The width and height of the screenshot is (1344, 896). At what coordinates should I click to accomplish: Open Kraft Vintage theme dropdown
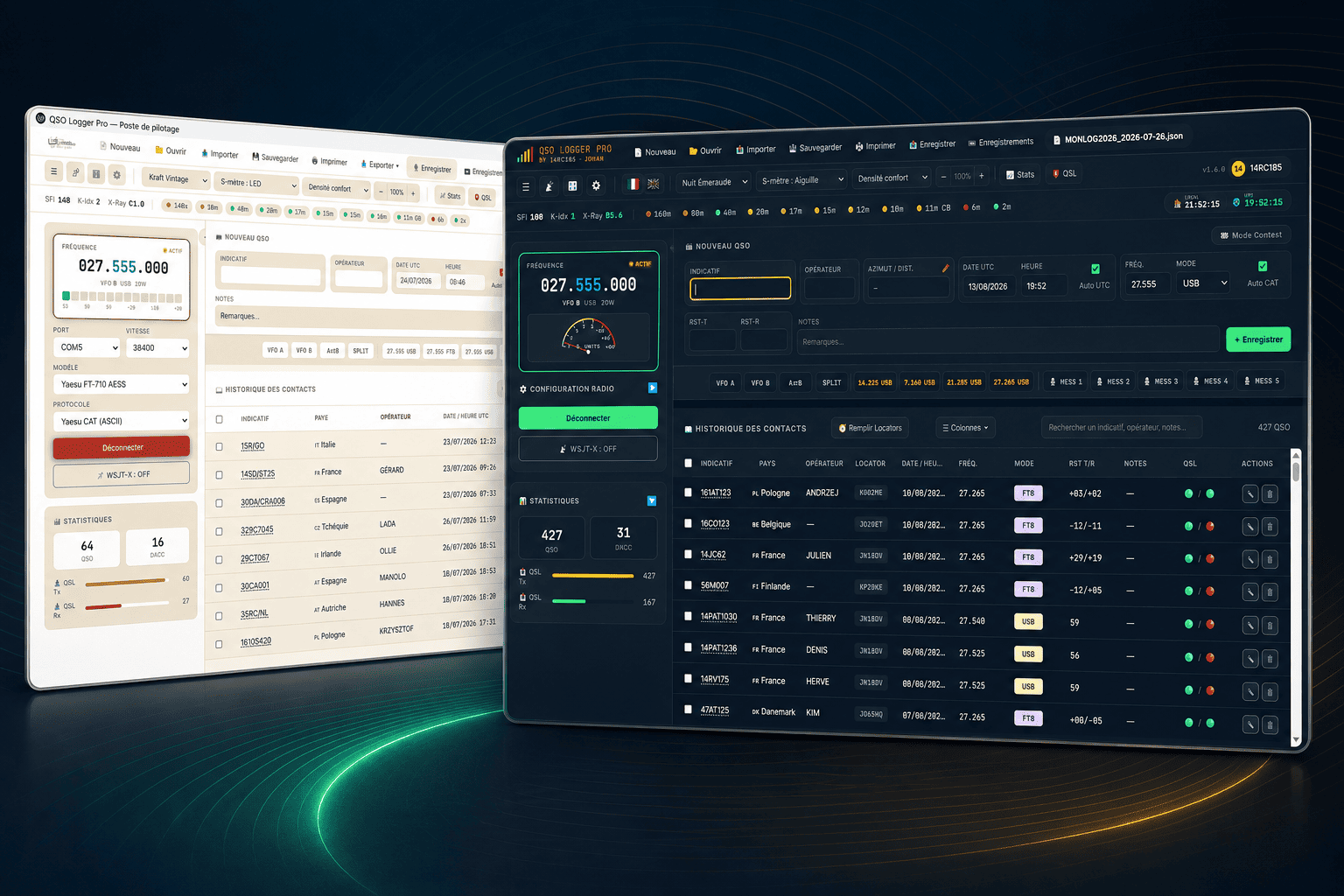pos(176,178)
